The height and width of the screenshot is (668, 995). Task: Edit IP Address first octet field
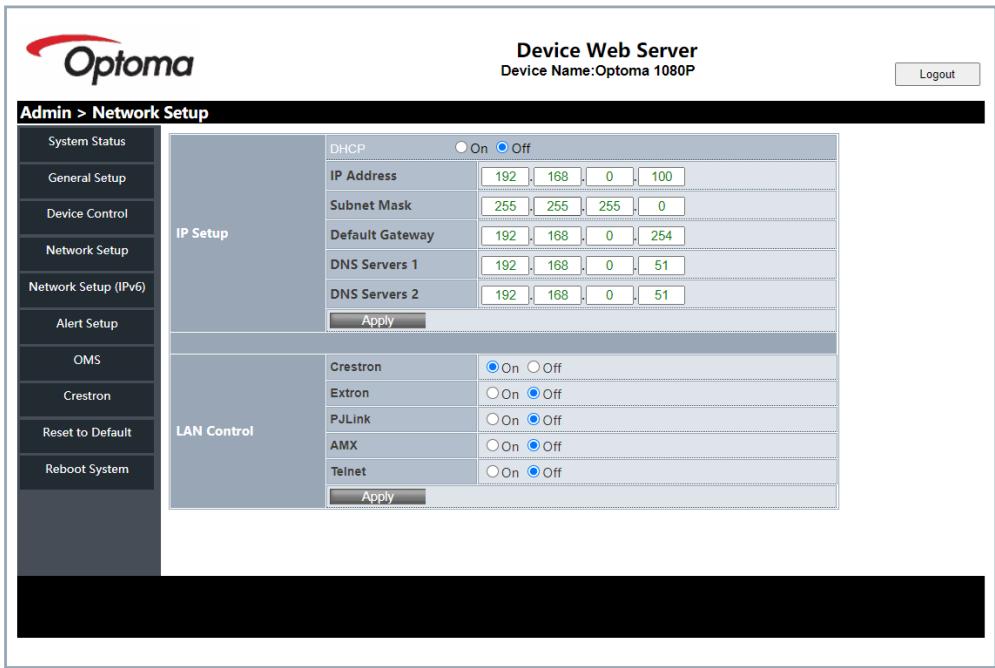[x=505, y=176]
